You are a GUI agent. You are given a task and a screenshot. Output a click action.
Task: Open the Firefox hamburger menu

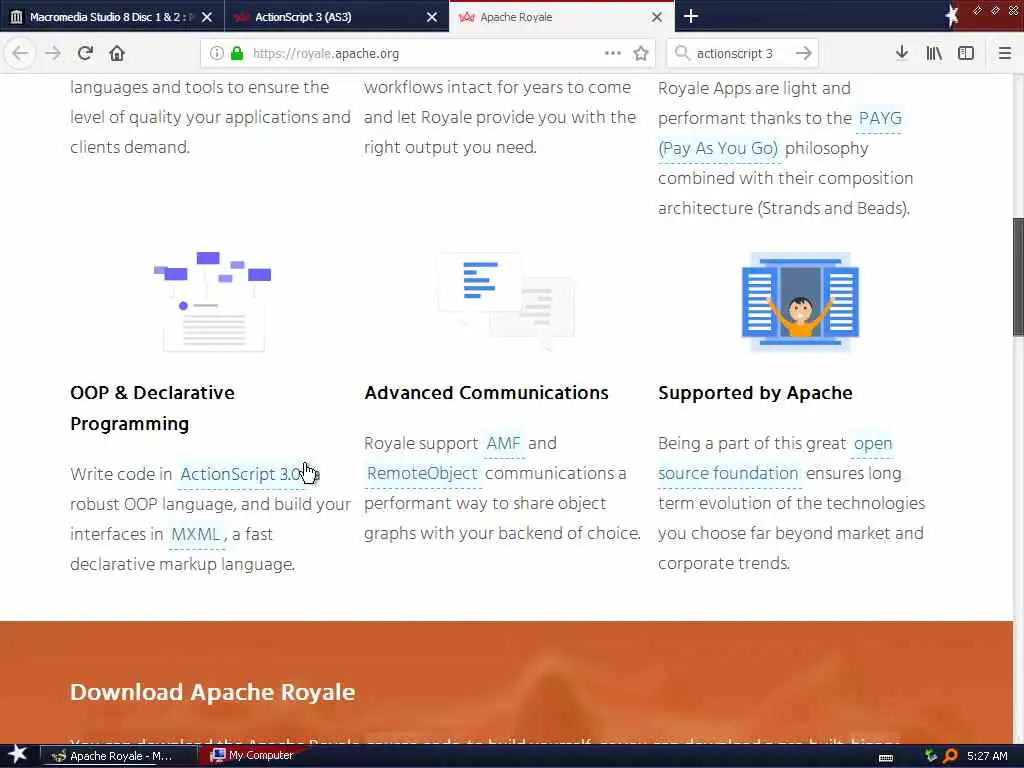click(x=1005, y=54)
